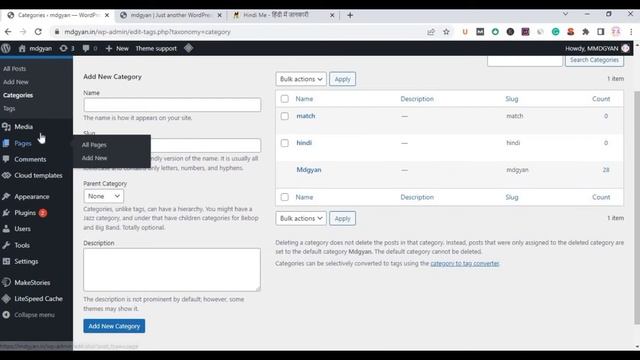Go back with browser back arrow
The image size is (640, 360).
click(x=8, y=32)
